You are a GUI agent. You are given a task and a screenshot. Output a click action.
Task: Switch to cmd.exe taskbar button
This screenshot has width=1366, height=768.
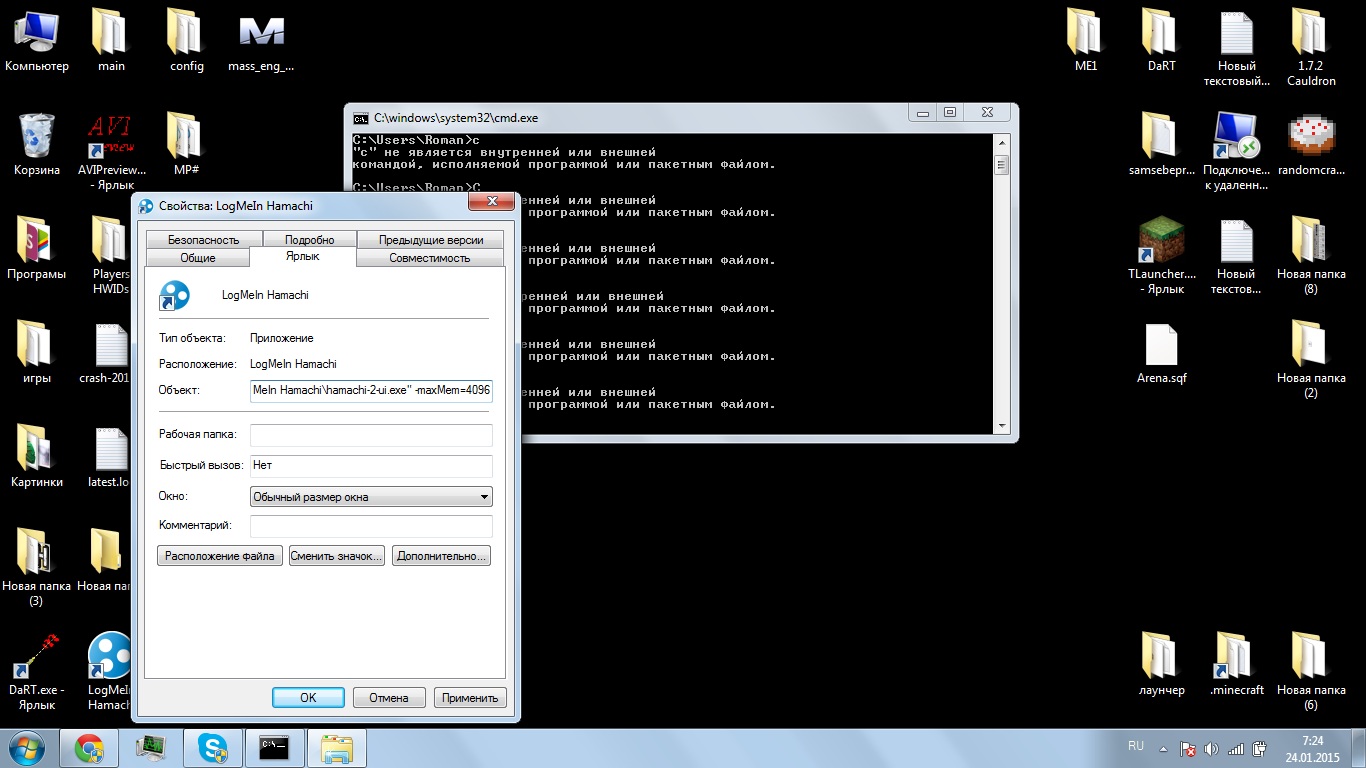click(274, 748)
